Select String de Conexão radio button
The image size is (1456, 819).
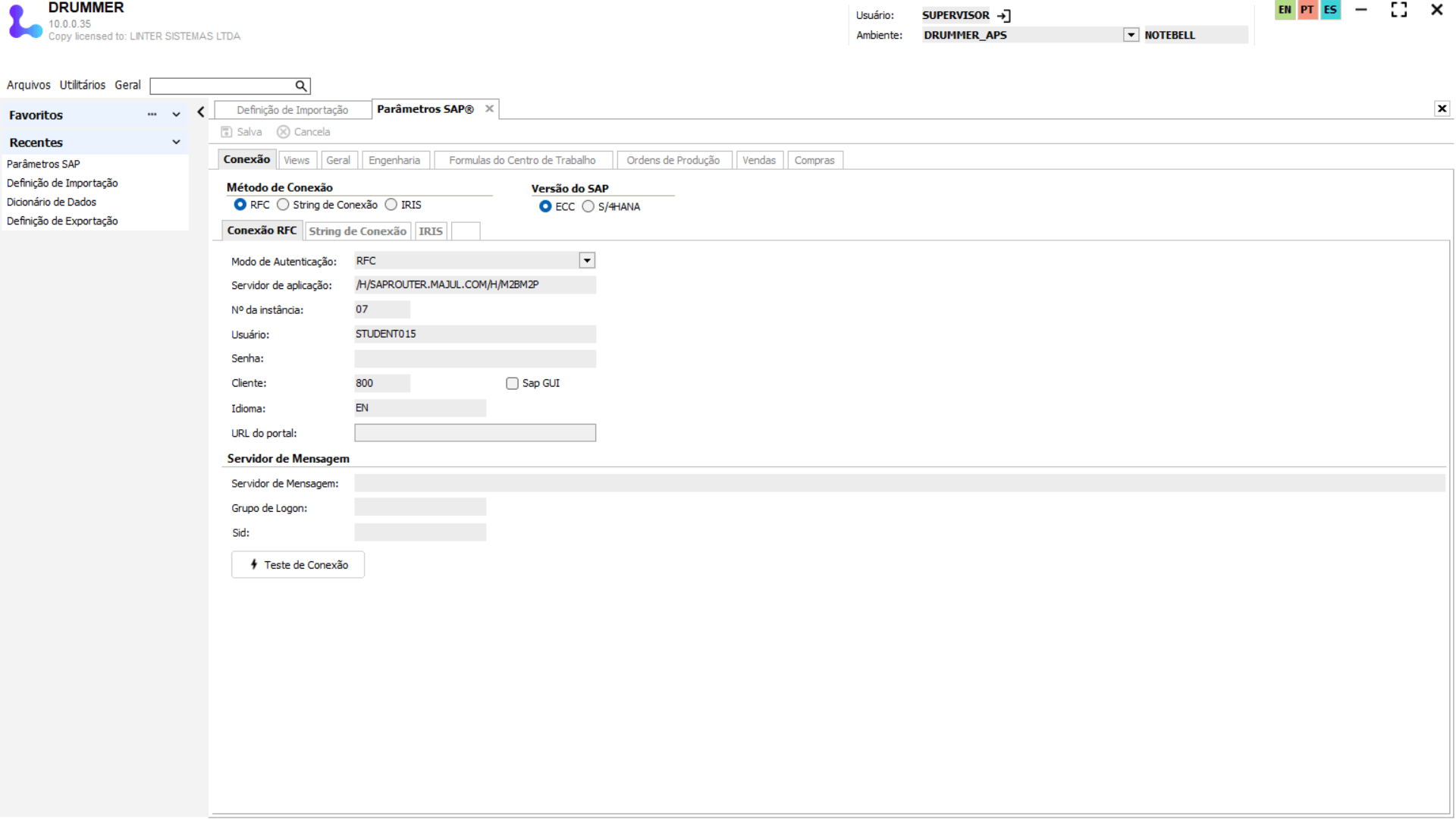284,205
